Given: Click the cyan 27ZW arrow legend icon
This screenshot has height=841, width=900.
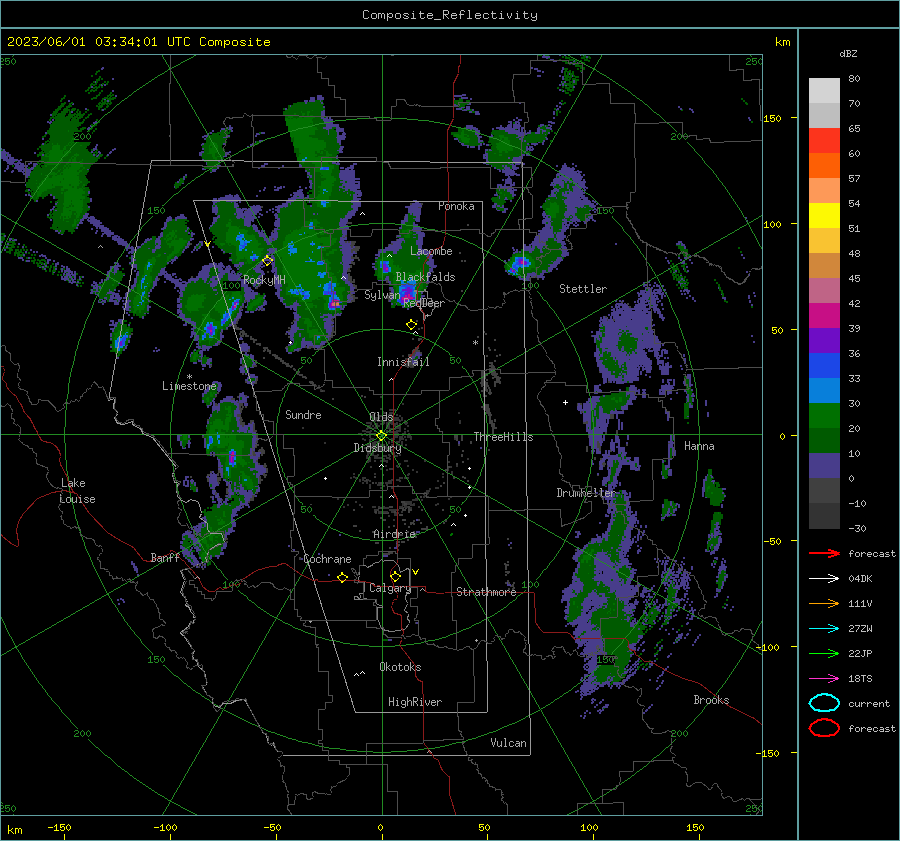Looking at the screenshot, I should tap(824, 629).
